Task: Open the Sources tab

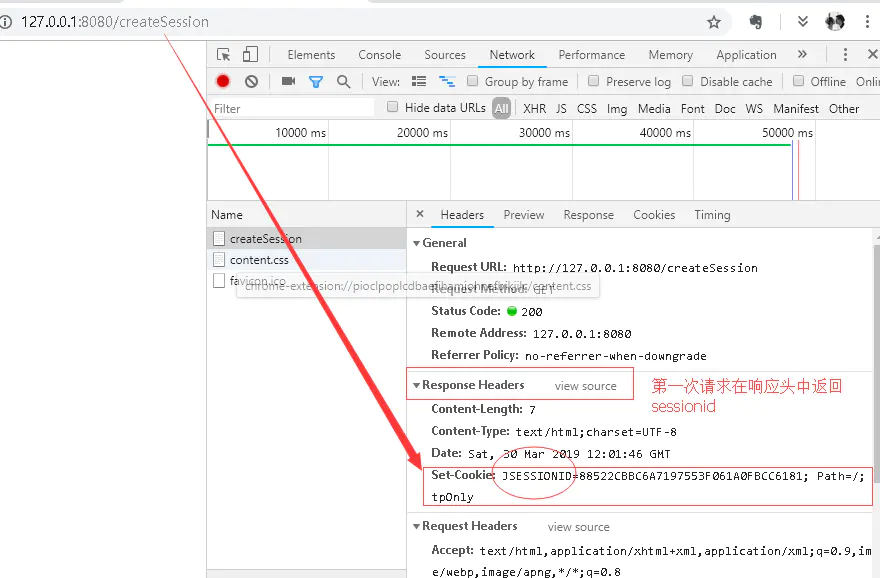Action: [444, 55]
